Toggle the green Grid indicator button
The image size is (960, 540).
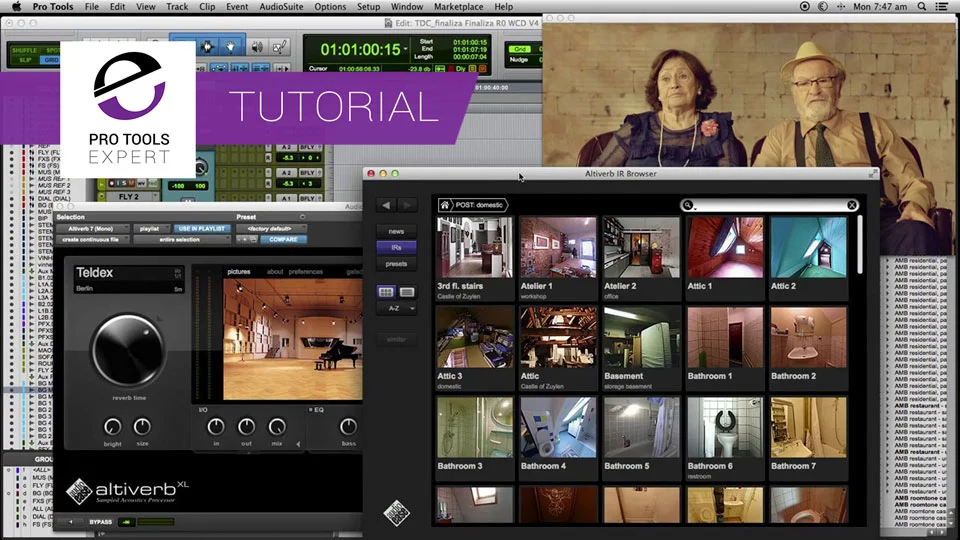pos(521,49)
